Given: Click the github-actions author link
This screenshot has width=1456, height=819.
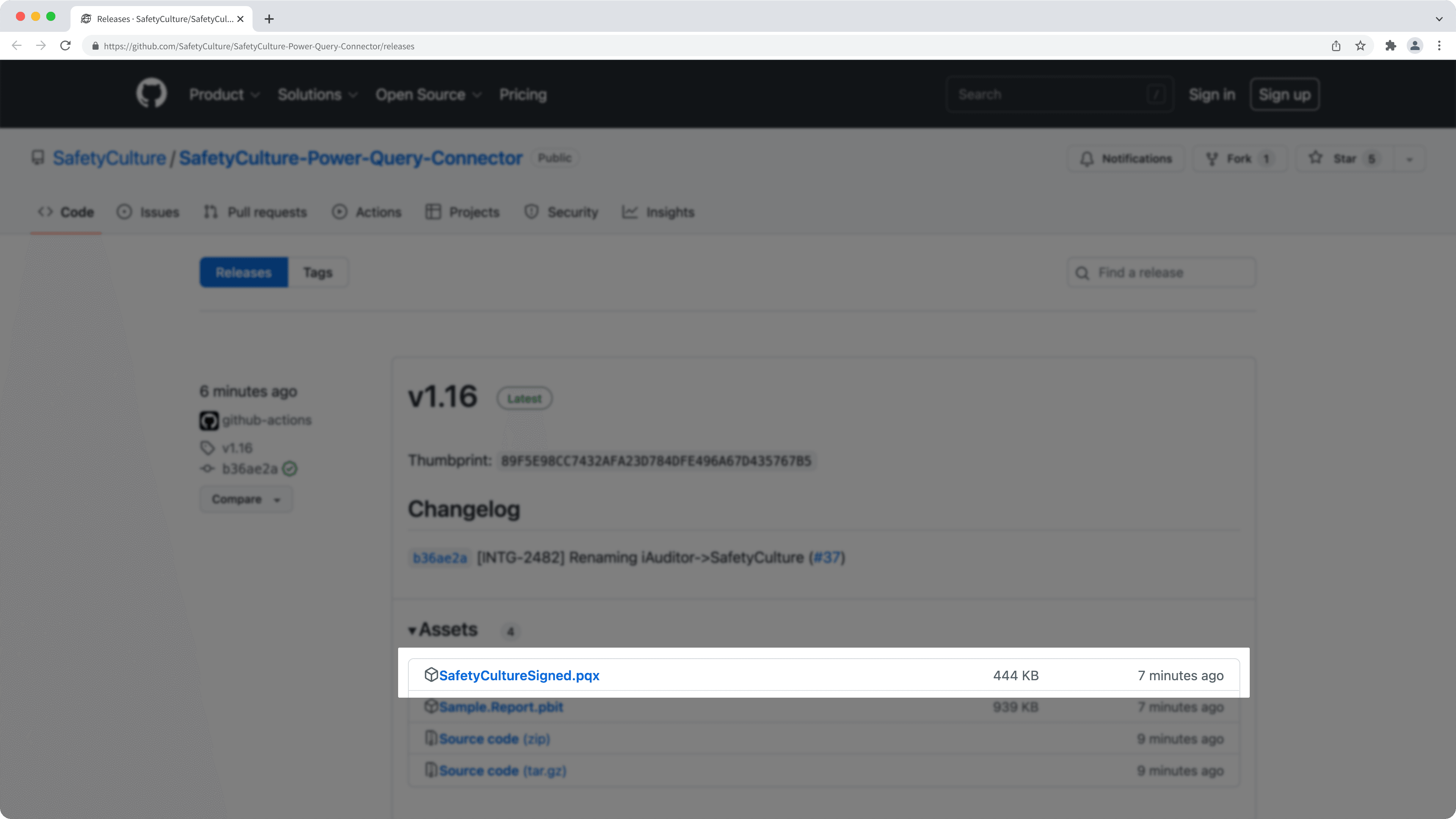Looking at the screenshot, I should pyautogui.click(x=267, y=420).
